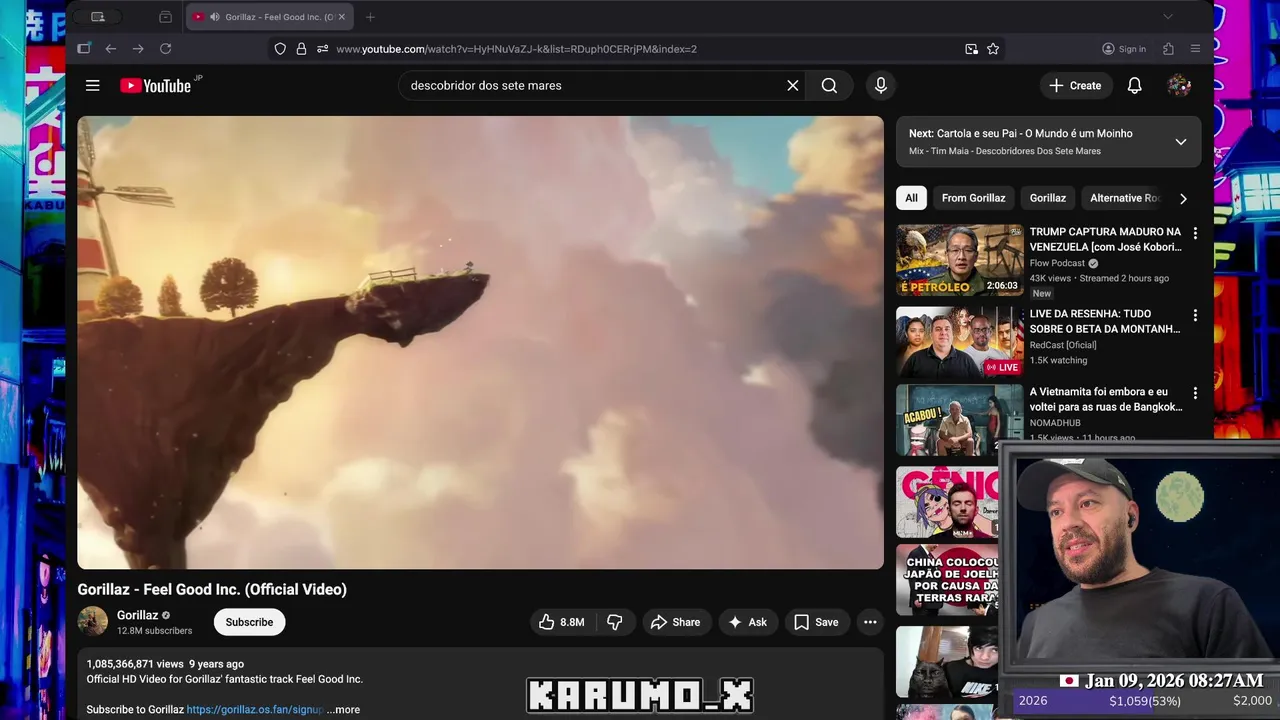
Task: Open the tab groups icon
Action: 165,17
